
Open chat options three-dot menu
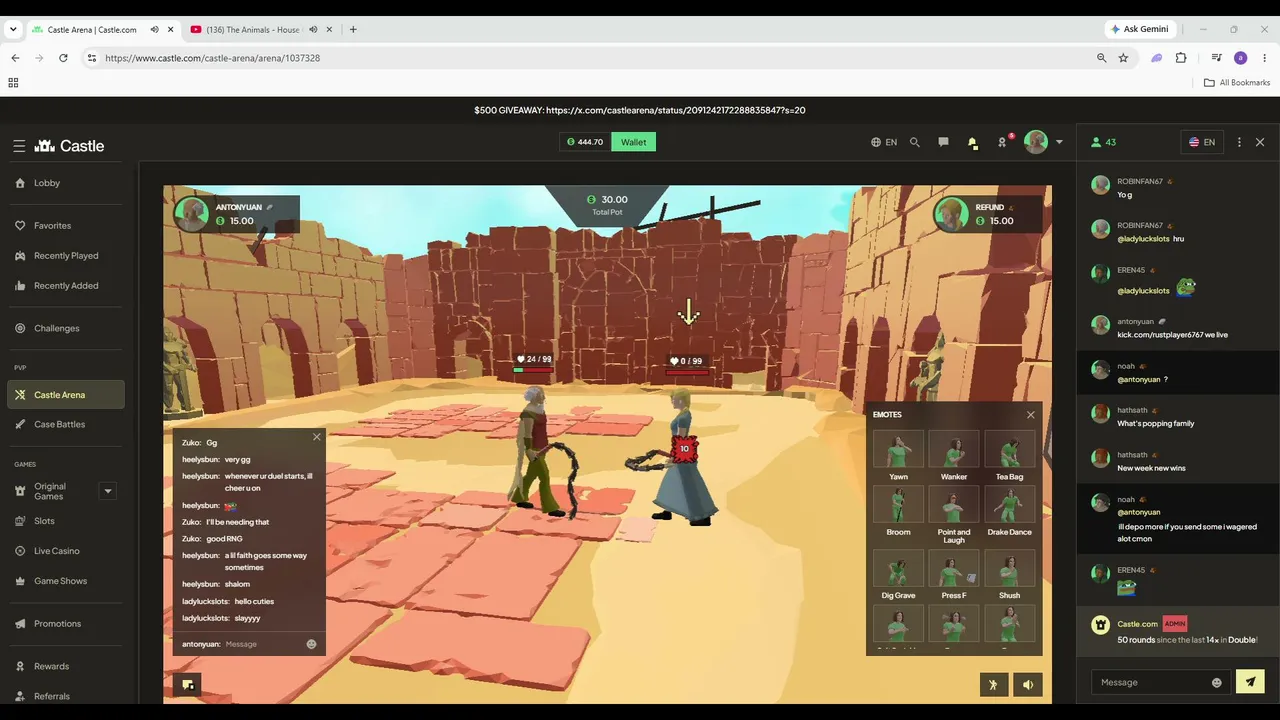[x=1239, y=142]
